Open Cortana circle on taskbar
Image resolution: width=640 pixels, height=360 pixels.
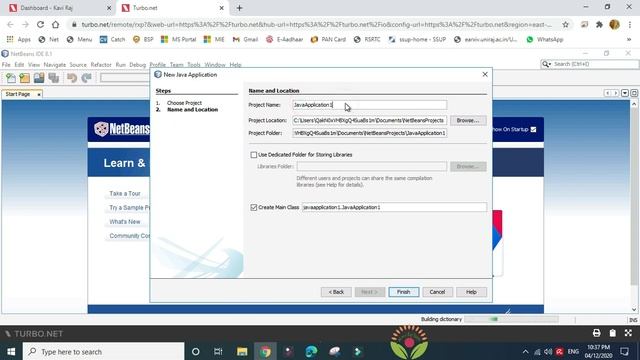click(196, 351)
